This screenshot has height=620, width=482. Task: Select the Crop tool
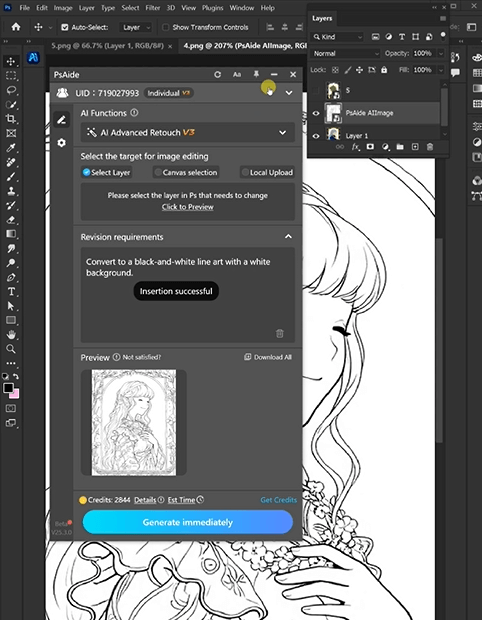click(11, 119)
